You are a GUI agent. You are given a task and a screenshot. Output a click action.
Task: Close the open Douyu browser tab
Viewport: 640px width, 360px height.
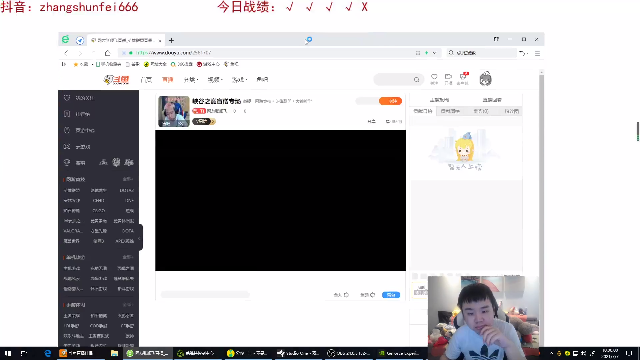coord(160,40)
